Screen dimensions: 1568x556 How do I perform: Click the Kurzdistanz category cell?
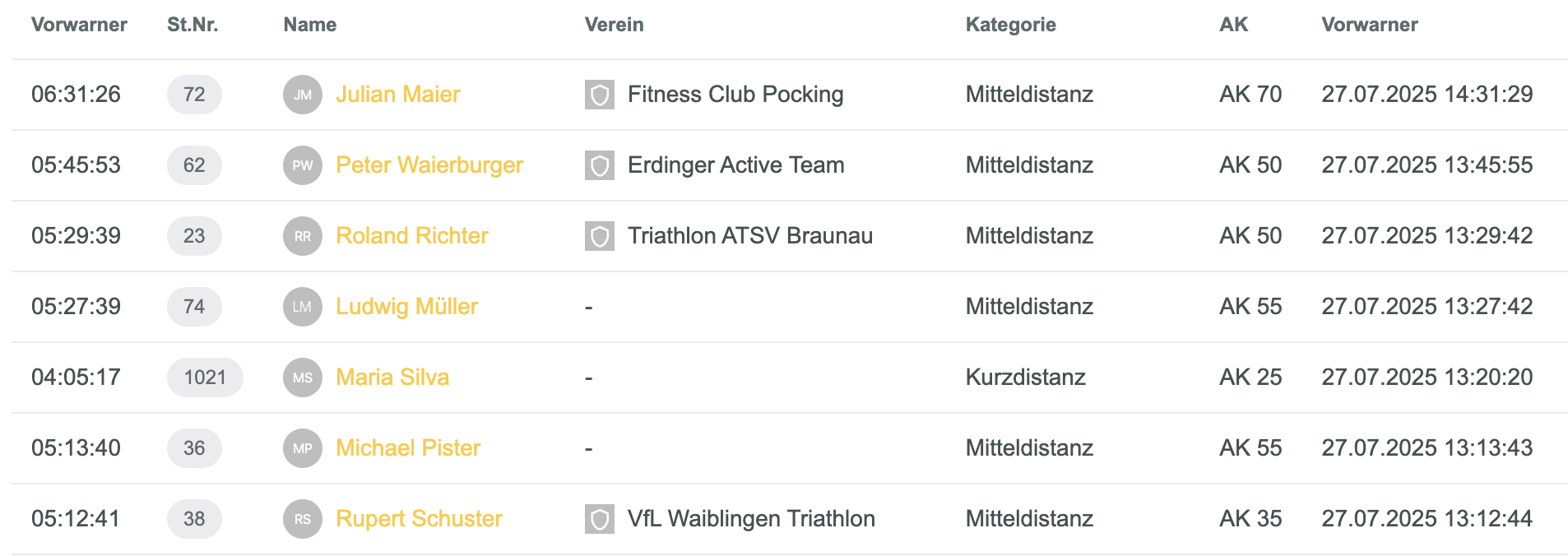click(x=1026, y=378)
